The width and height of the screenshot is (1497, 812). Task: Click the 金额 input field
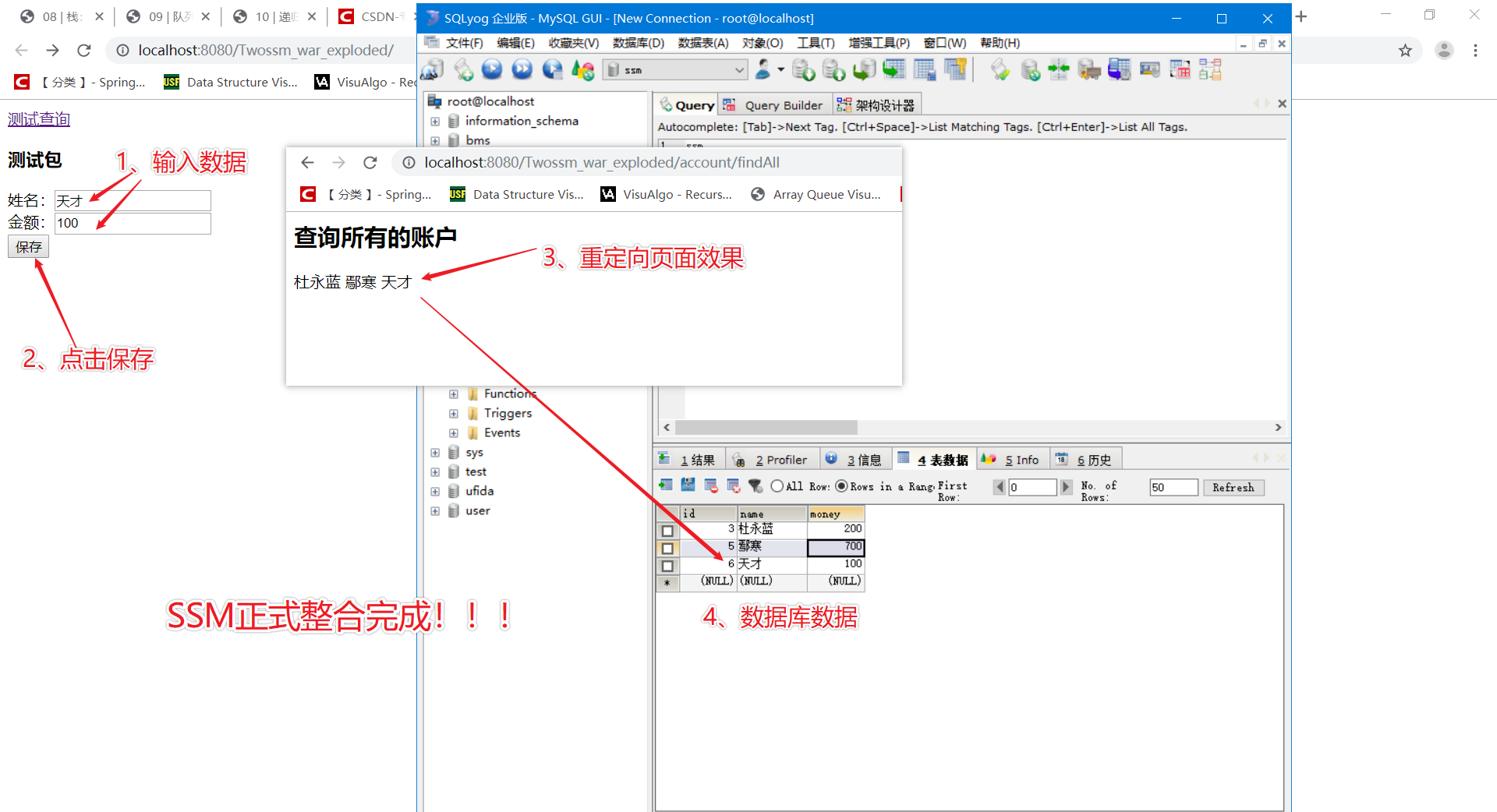133,224
